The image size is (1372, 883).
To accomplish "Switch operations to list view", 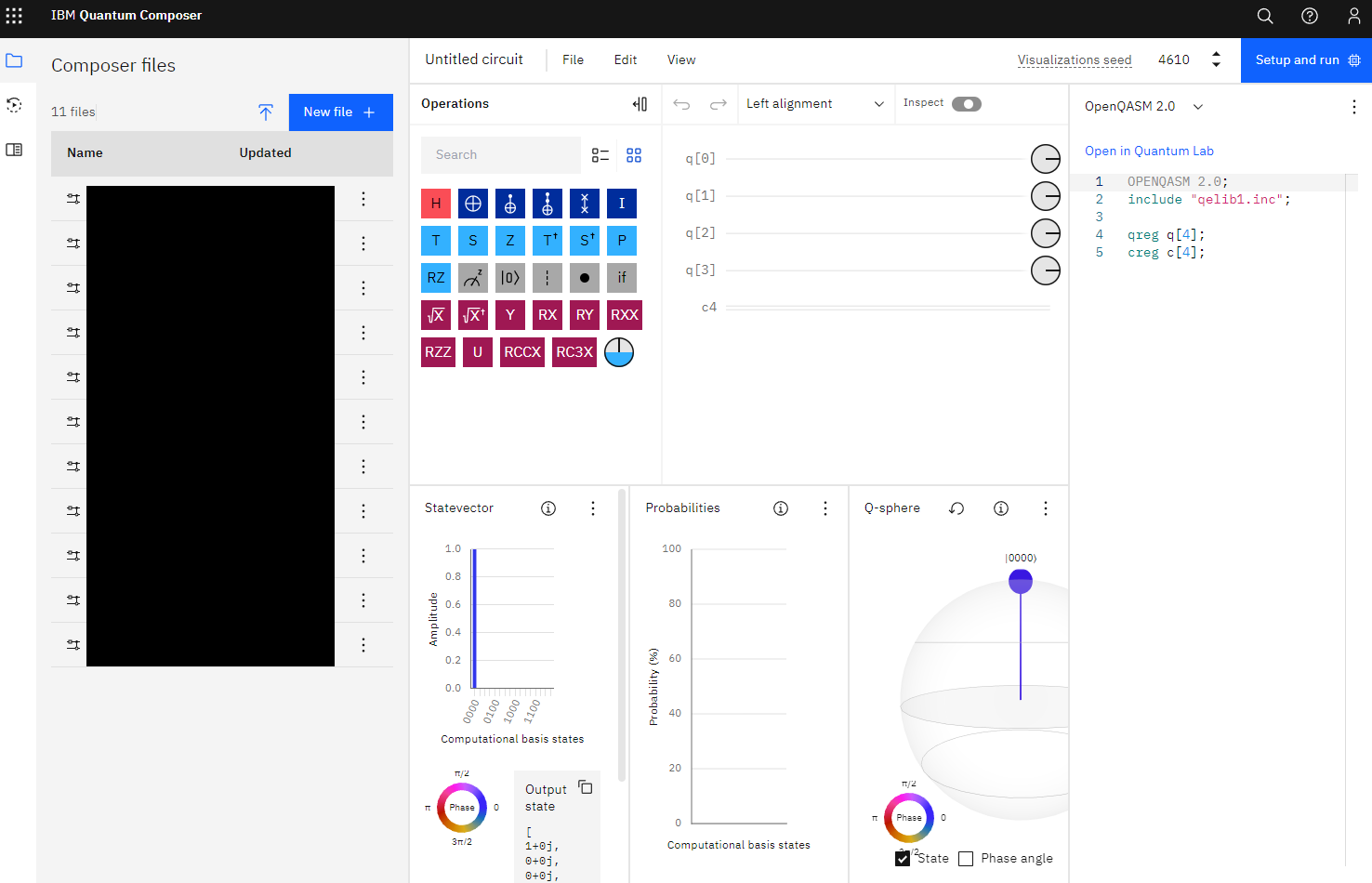I will (x=600, y=155).
